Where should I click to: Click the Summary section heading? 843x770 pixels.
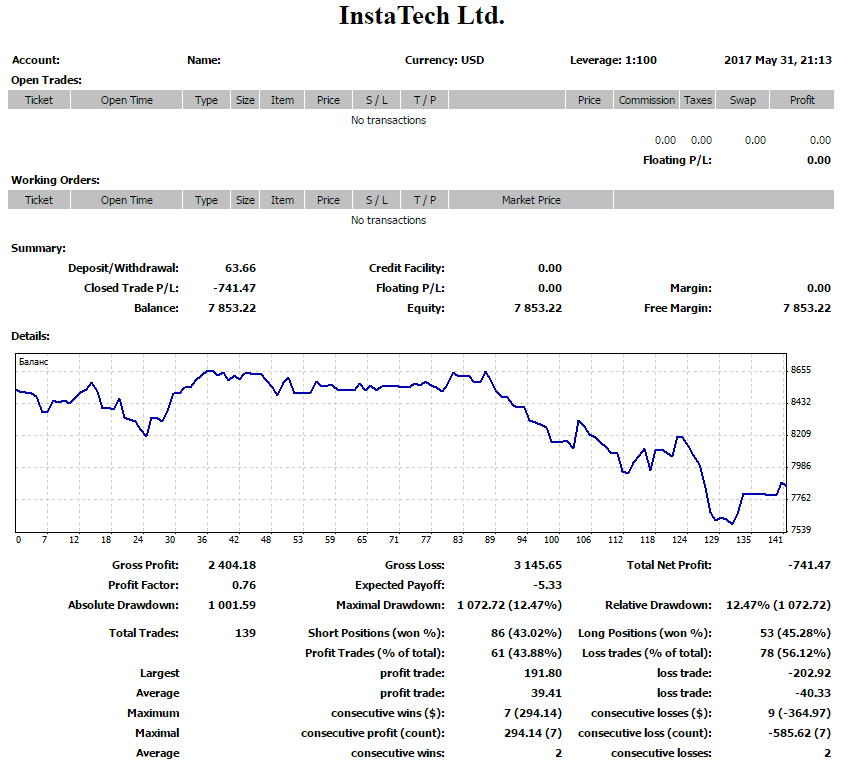pyautogui.click(x=38, y=248)
